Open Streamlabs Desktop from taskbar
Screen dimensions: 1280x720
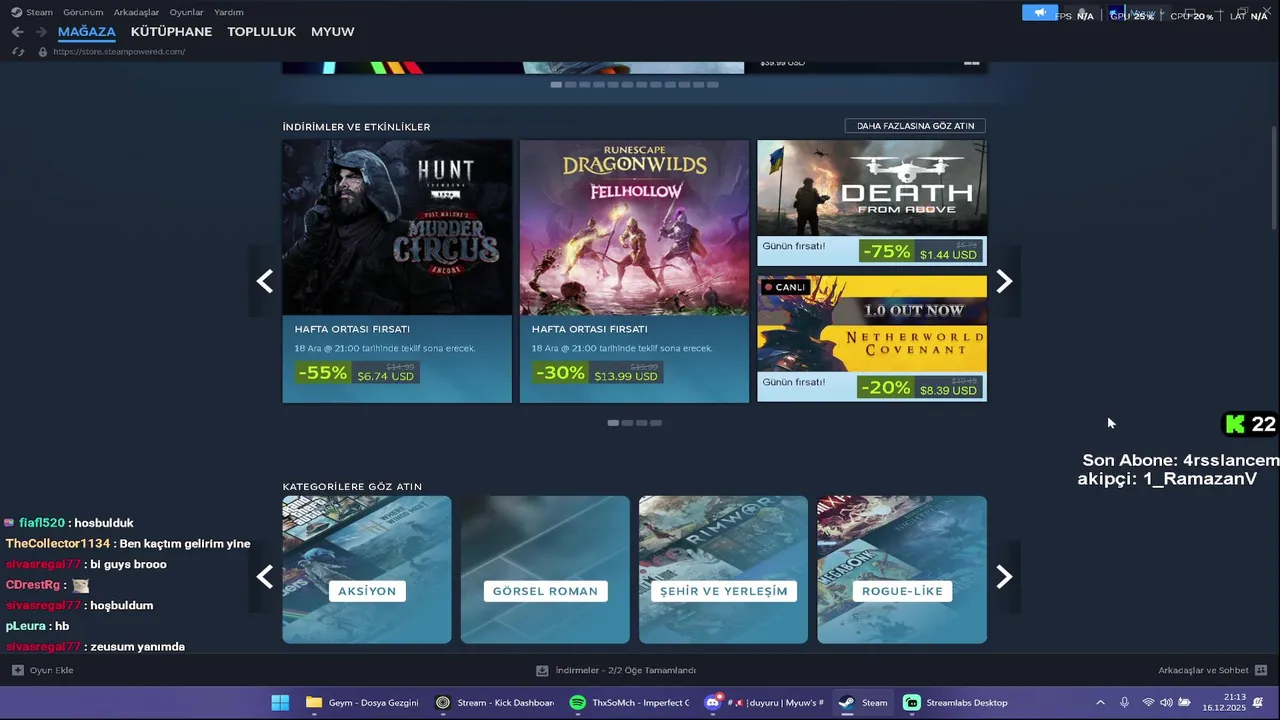pyautogui.click(x=956, y=703)
